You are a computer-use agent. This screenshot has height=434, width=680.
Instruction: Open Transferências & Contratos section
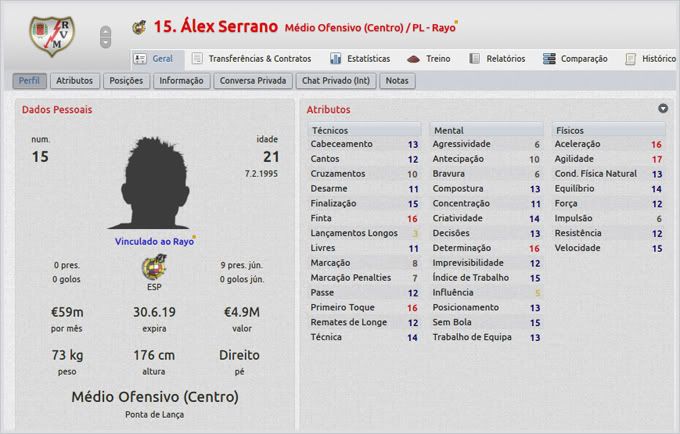[250, 59]
